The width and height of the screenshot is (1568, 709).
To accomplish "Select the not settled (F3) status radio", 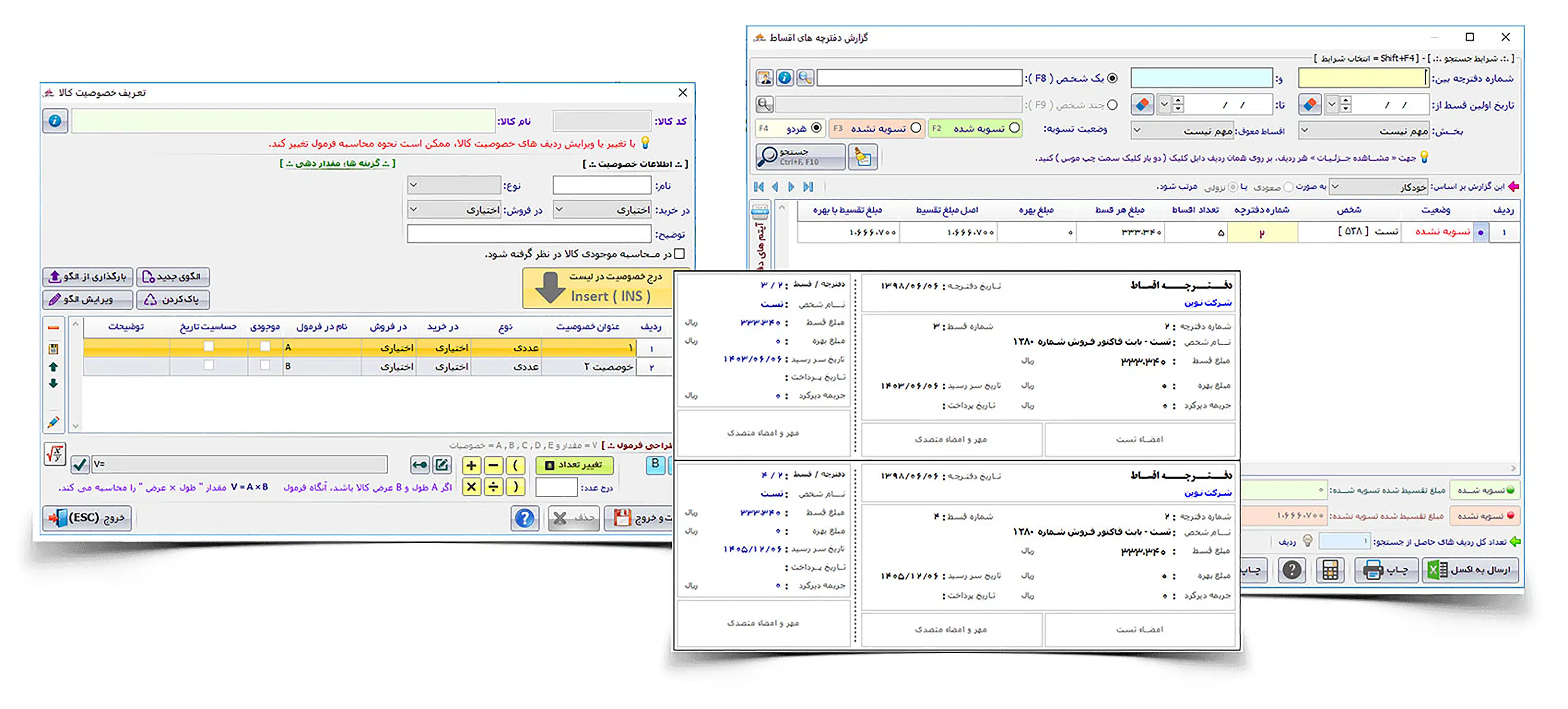I will (916, 128).
